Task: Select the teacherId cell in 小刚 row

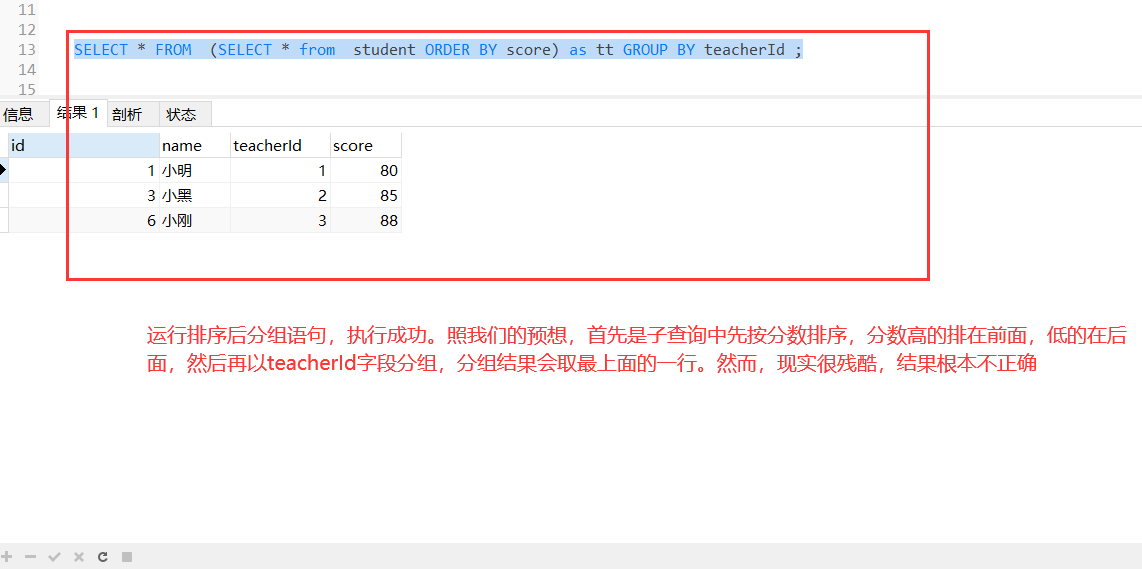Action: coord(280,220)
